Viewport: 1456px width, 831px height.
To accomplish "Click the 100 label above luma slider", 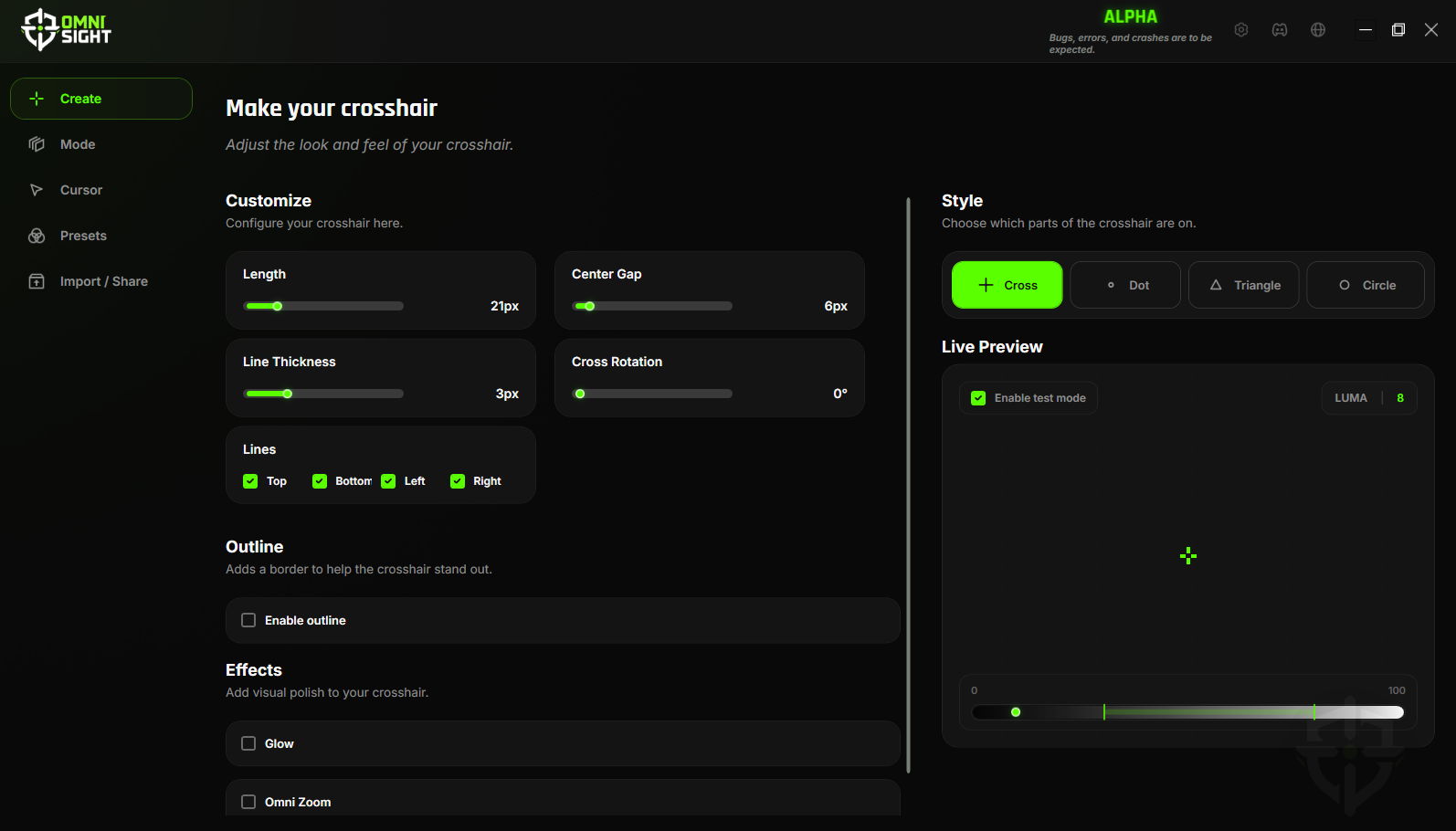I will 1397,690.
